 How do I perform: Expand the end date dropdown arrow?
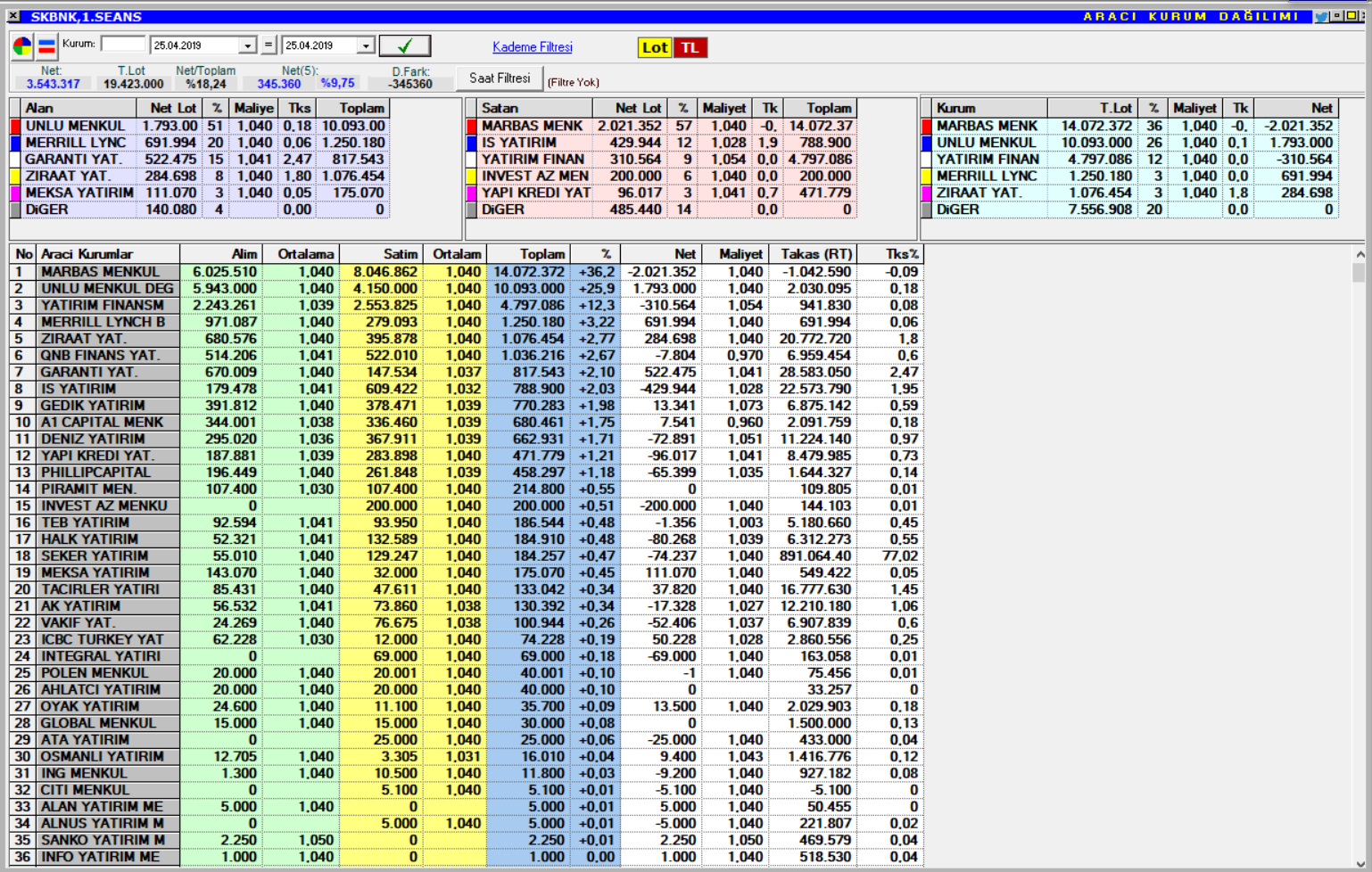pyautogui.click(x=366, y=45)
